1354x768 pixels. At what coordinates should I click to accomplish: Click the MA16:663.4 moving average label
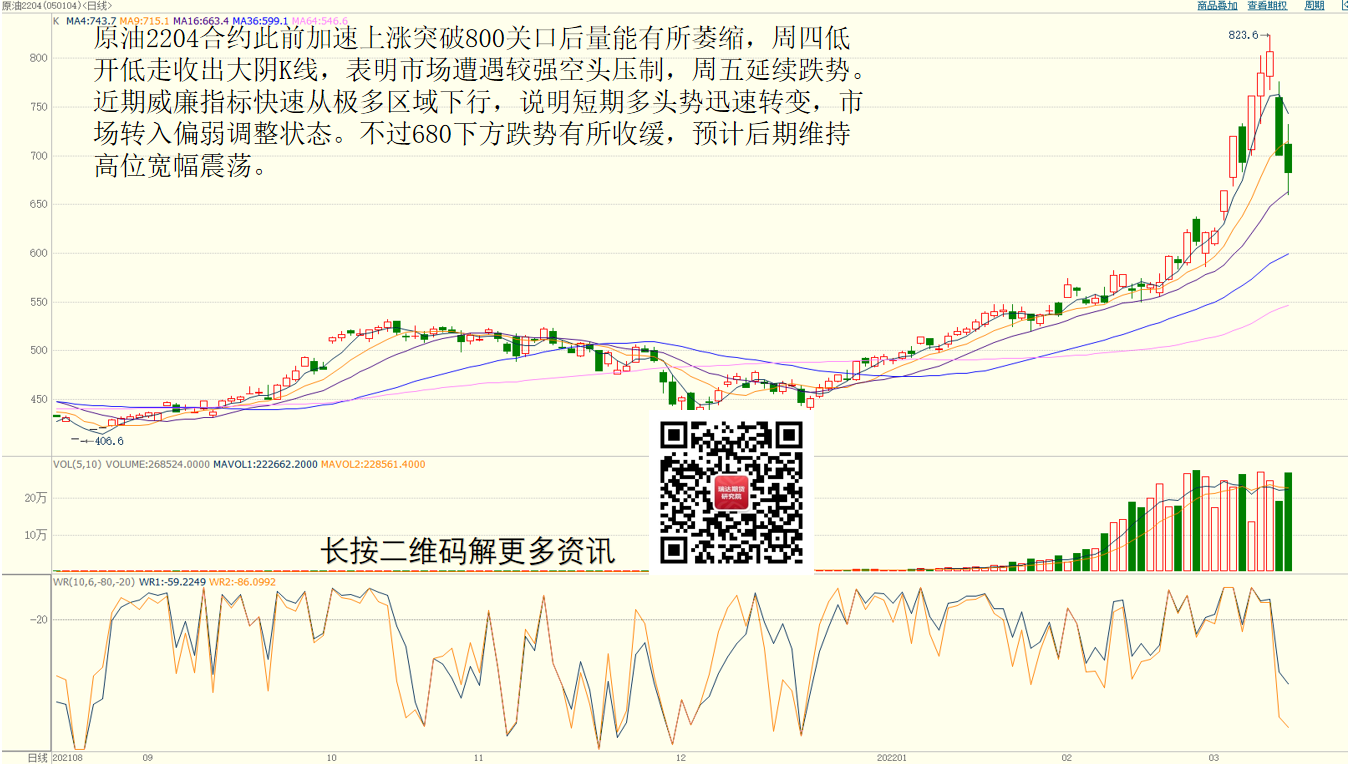coord(201,21)
